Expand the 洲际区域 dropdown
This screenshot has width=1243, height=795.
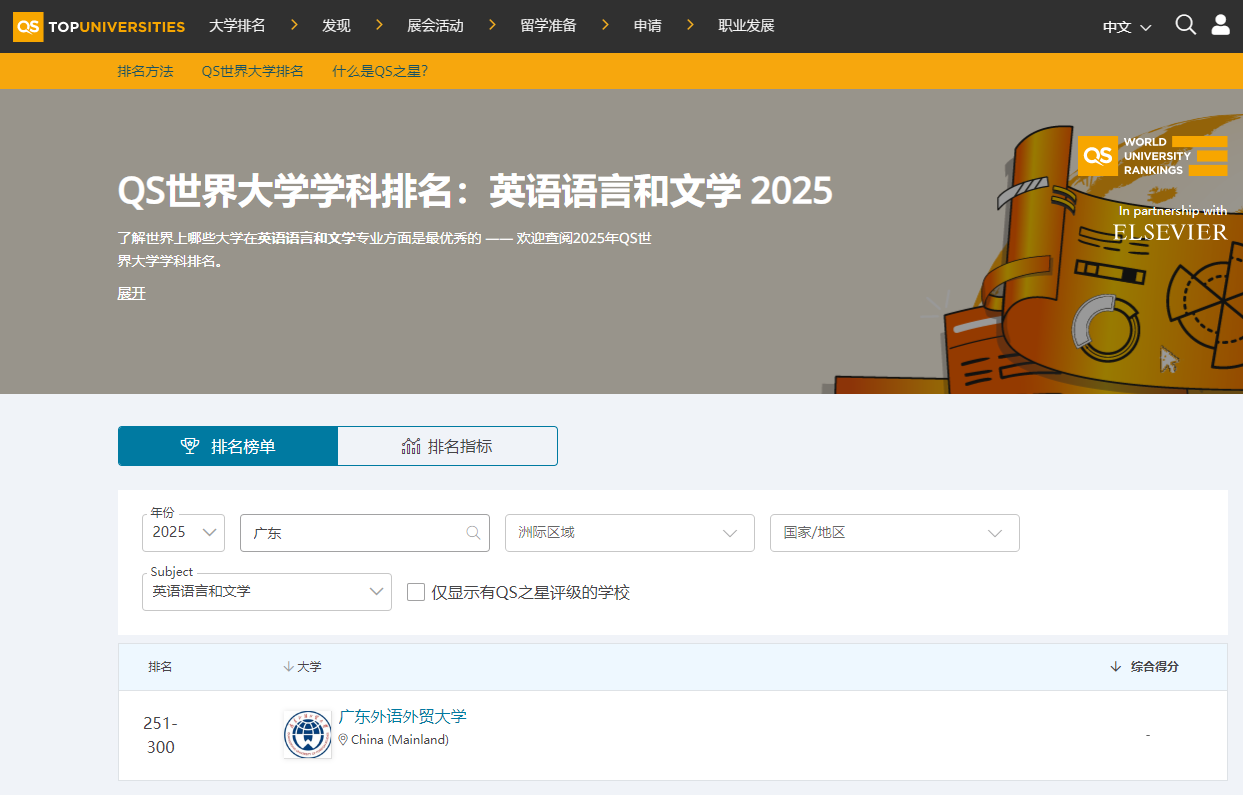coord(629,533)
